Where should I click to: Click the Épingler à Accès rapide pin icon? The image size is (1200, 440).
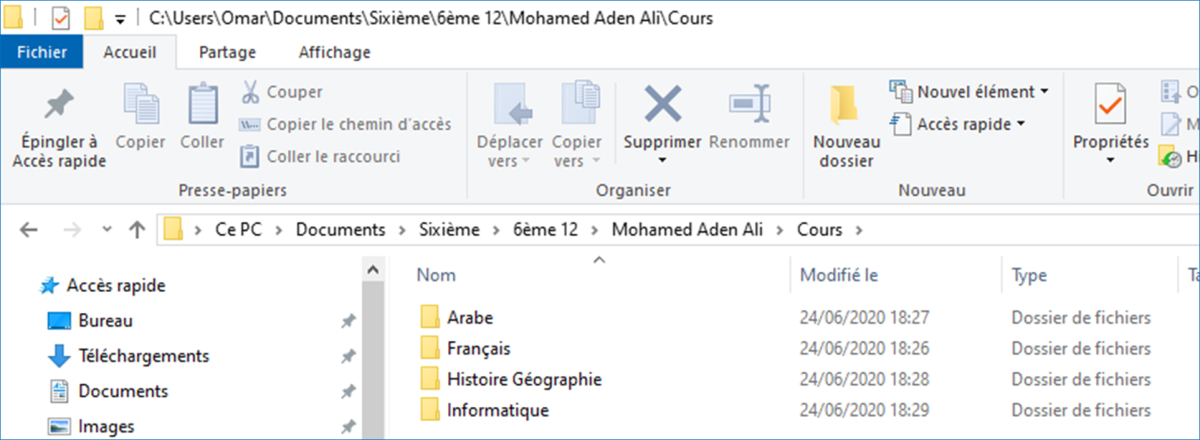pyautogui.click(x=59, y=103)
